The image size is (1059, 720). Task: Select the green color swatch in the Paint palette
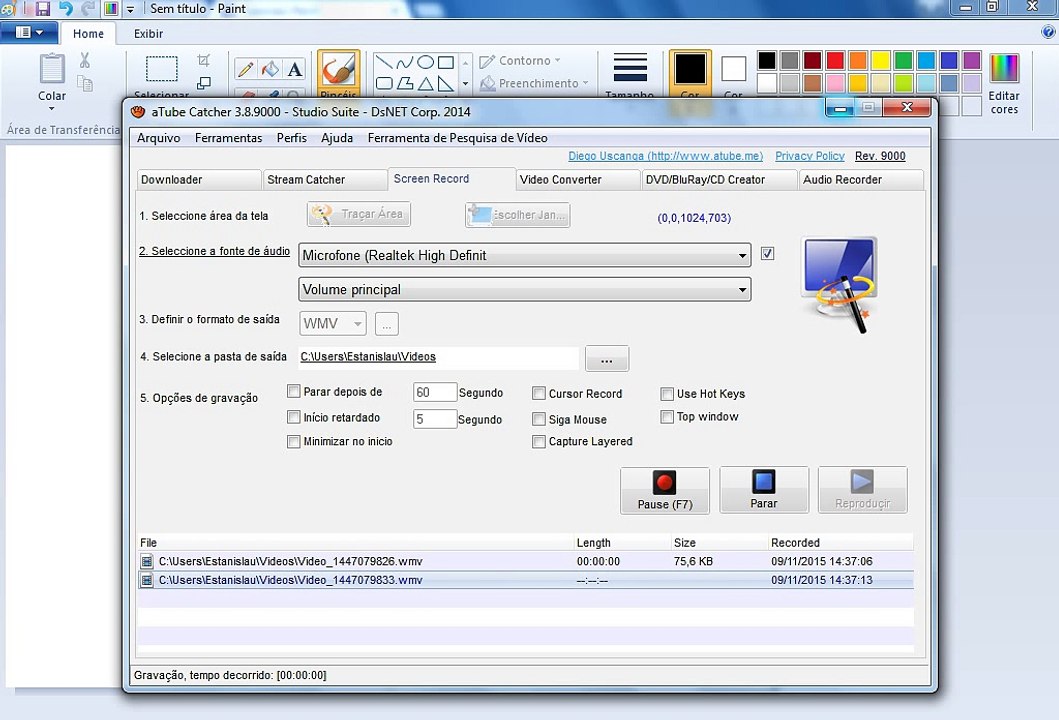(x=904, y=61)
